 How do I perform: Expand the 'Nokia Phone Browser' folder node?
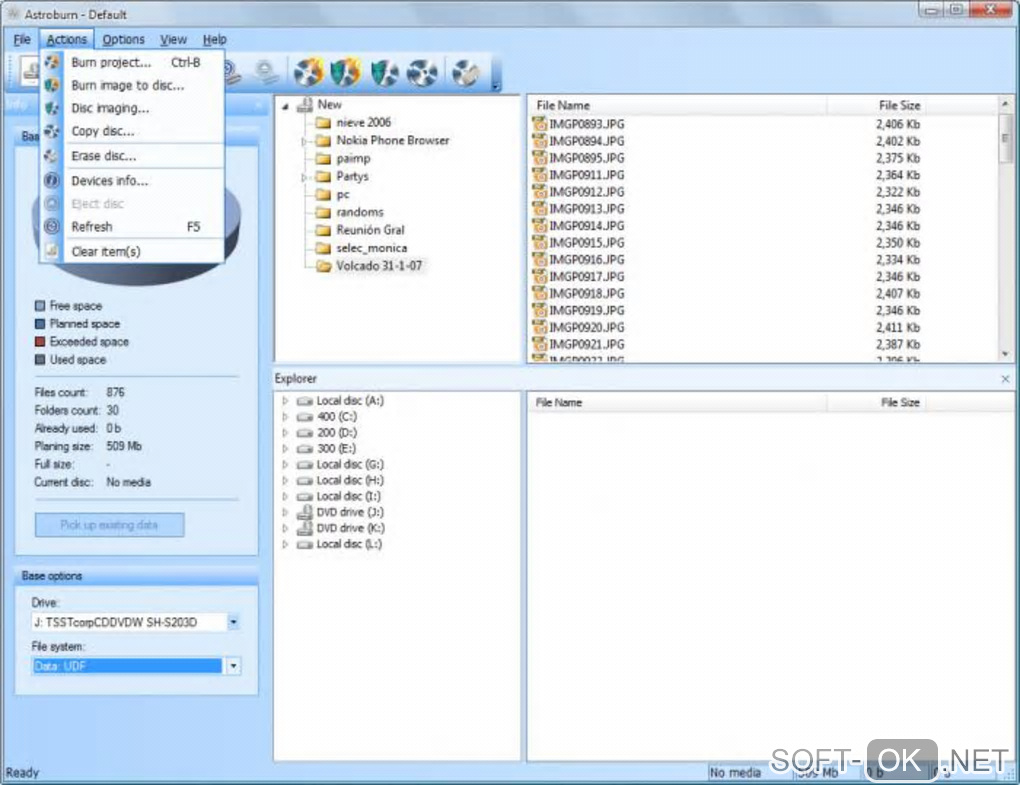304,141
